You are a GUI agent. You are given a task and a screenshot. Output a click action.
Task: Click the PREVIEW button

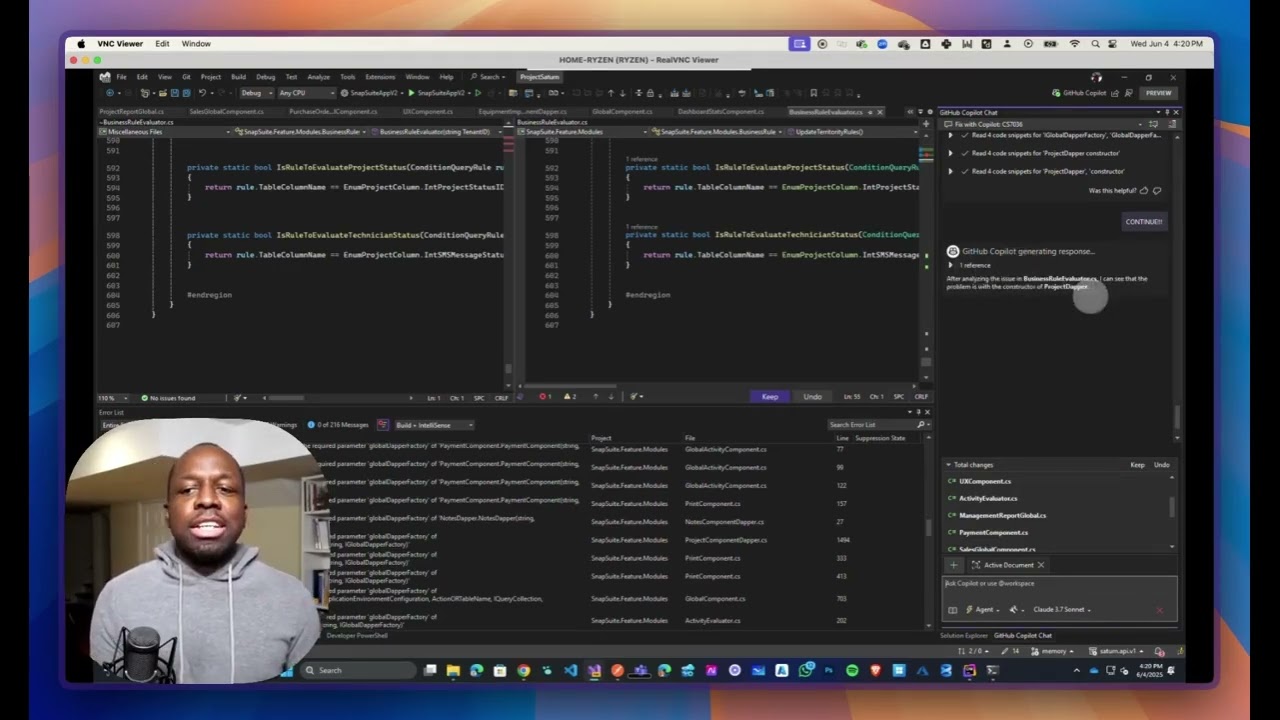coord(1158,93)
